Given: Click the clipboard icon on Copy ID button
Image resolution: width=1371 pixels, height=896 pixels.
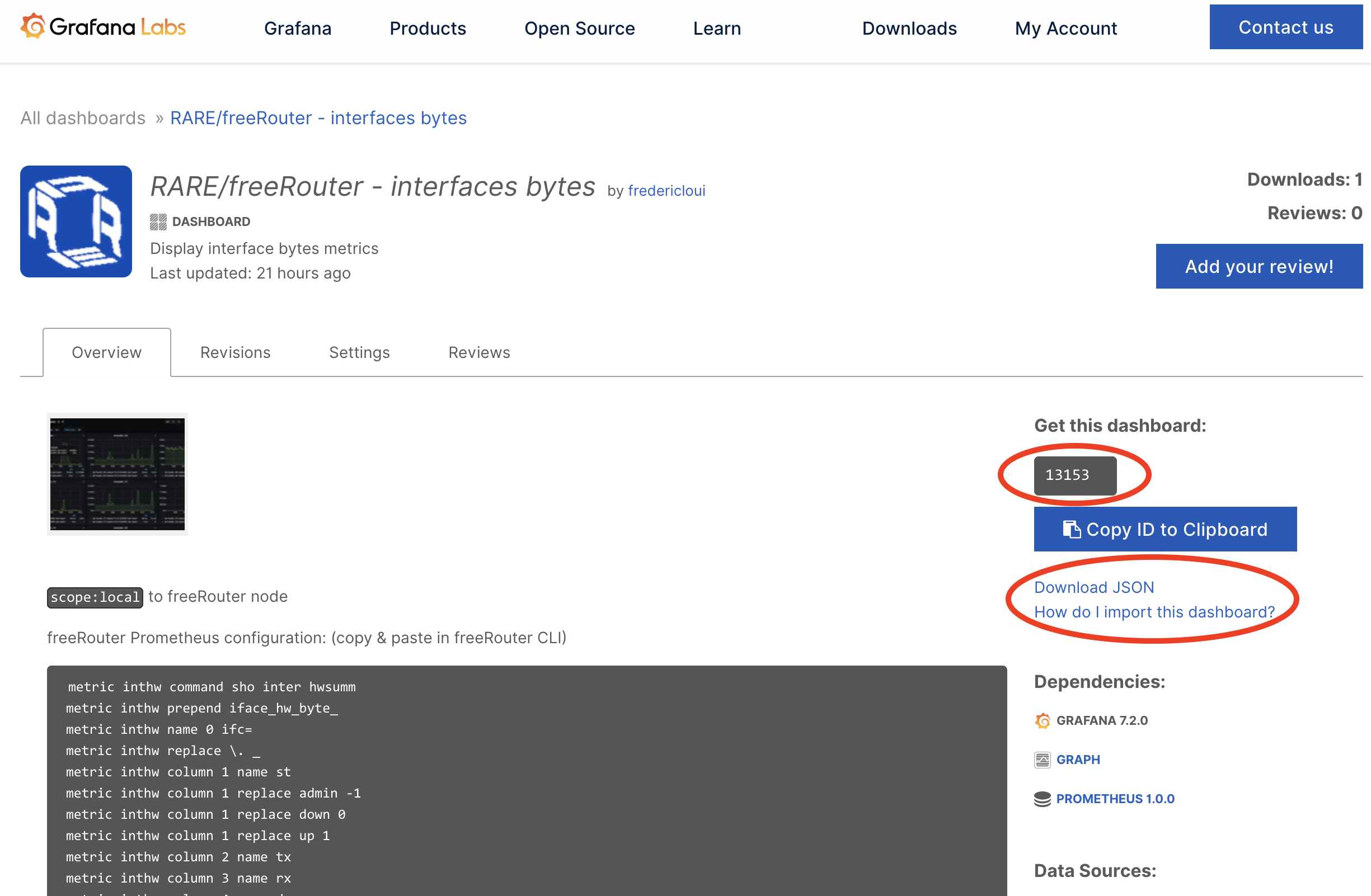Looking at the screenshot, I should (1072, 529).
